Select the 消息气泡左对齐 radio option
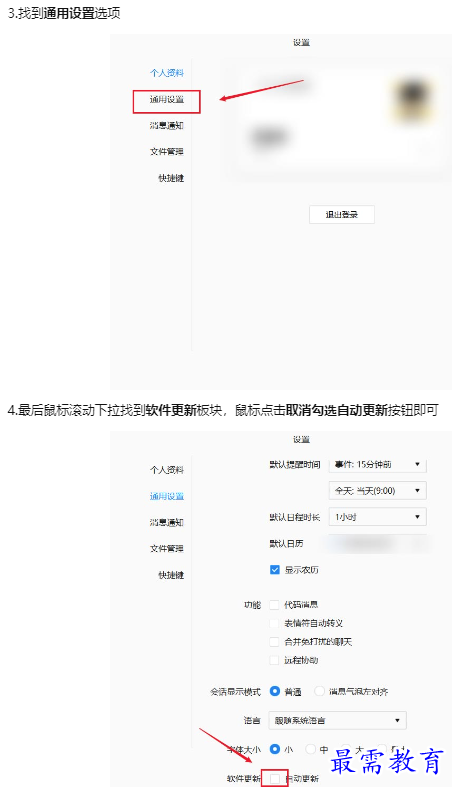The width and height of the screenshot is (452, 793). [319, 691]
